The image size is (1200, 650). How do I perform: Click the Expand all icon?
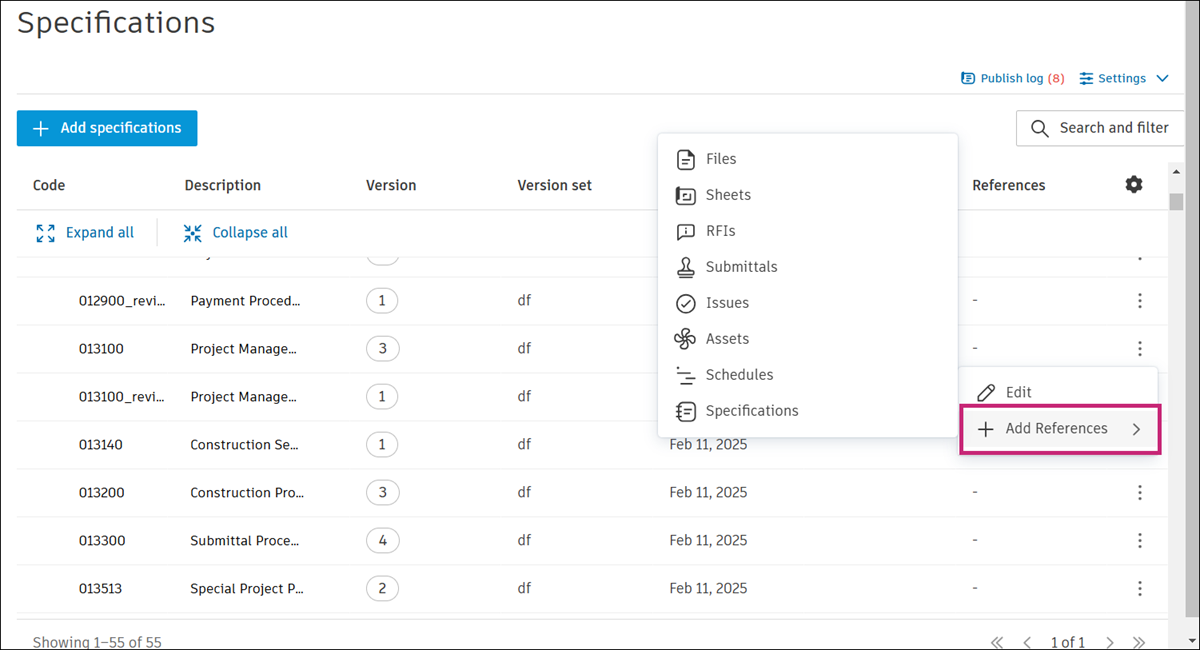tap(46, 233)
